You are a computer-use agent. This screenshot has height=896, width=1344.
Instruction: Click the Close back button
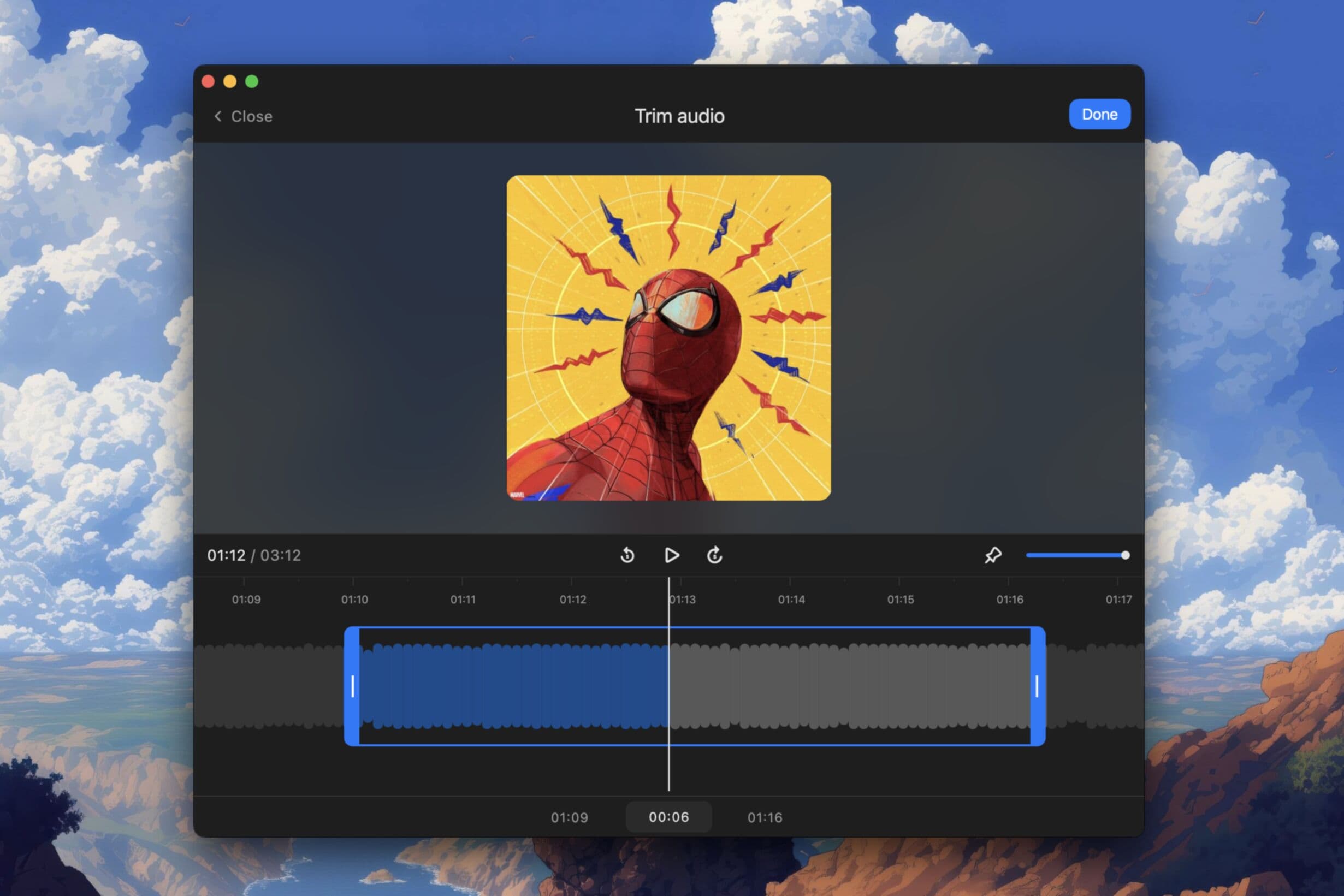point(243,116)
